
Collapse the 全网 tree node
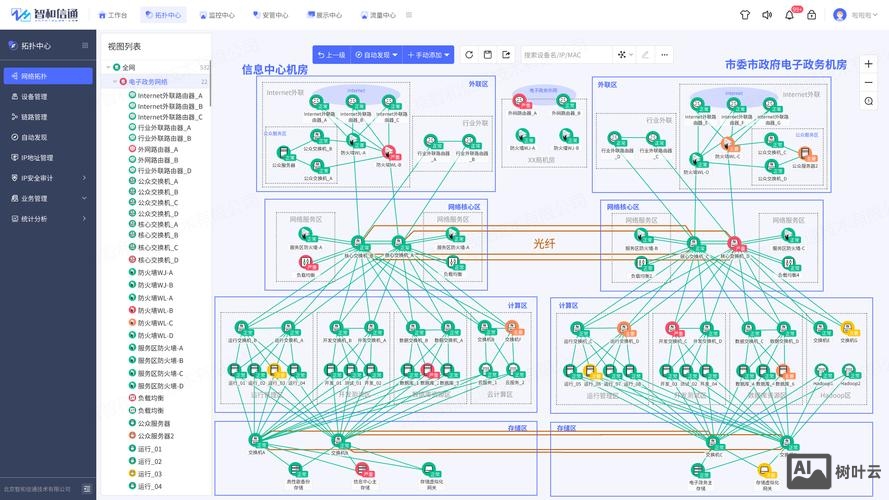pos(107,68)
